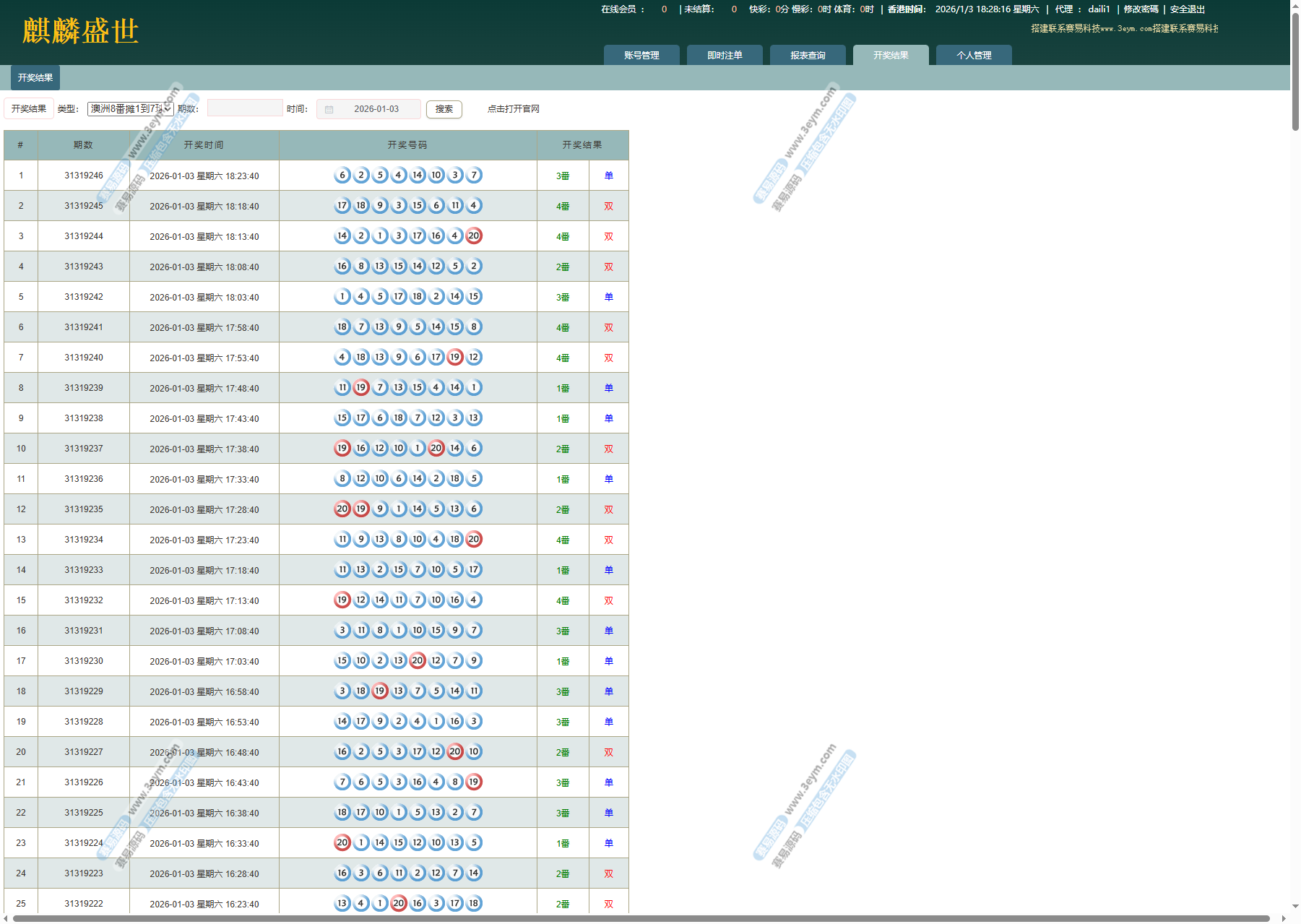Click red ball 19 in draw 31319240
Image resolution: width=1301 pixels, height=924 pixels.
pyautogui.click(x=455, y=358)
